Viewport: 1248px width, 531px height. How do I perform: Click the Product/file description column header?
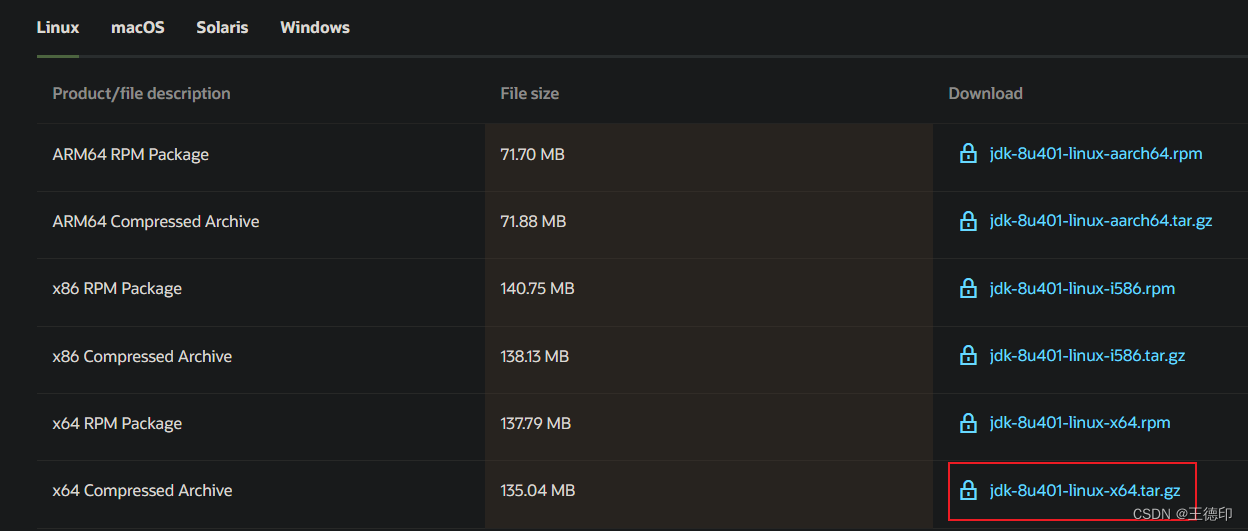(x=141, y=93)
